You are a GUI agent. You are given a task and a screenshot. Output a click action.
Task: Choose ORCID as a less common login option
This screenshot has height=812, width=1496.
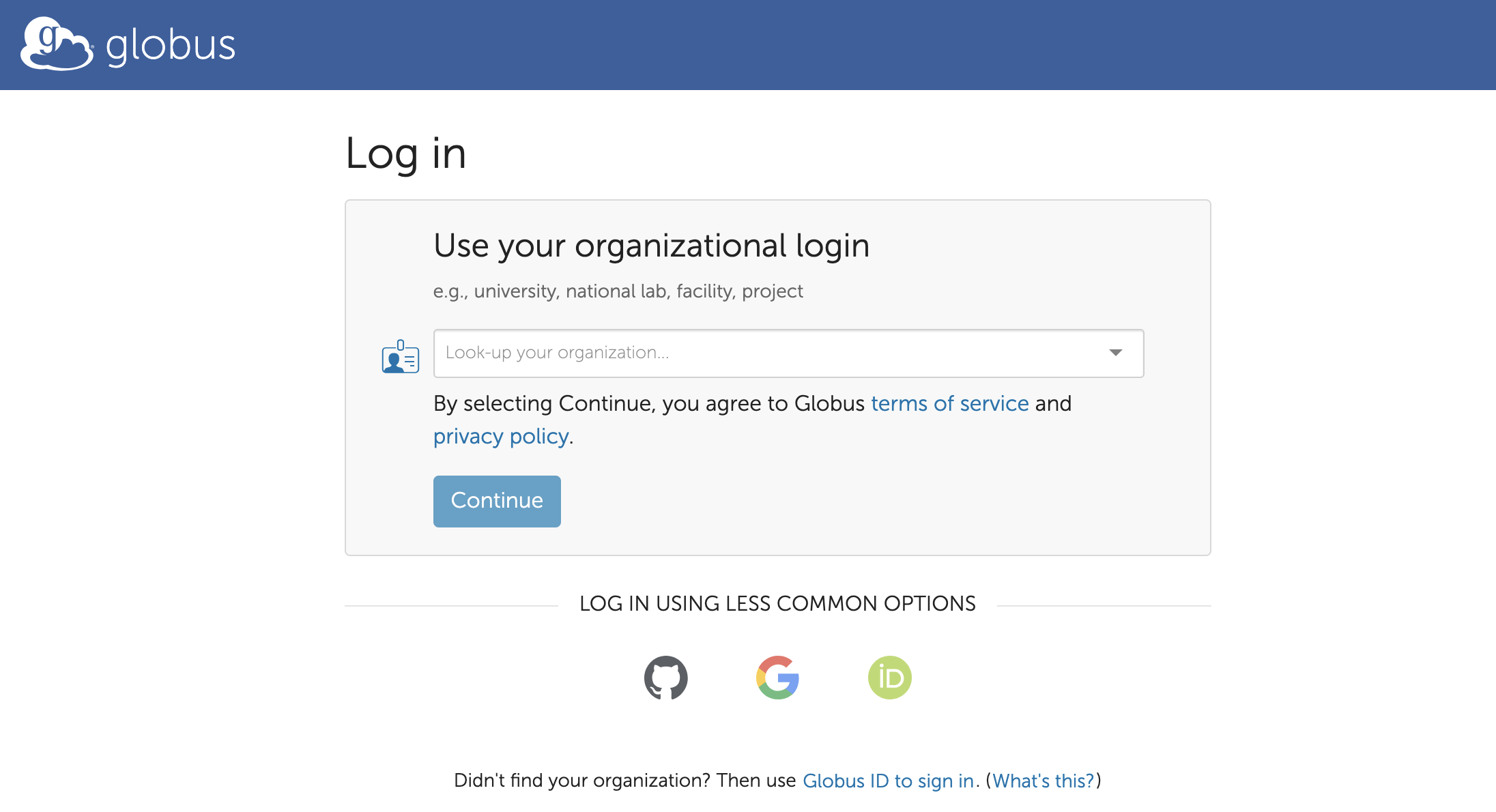pos(889,677)
